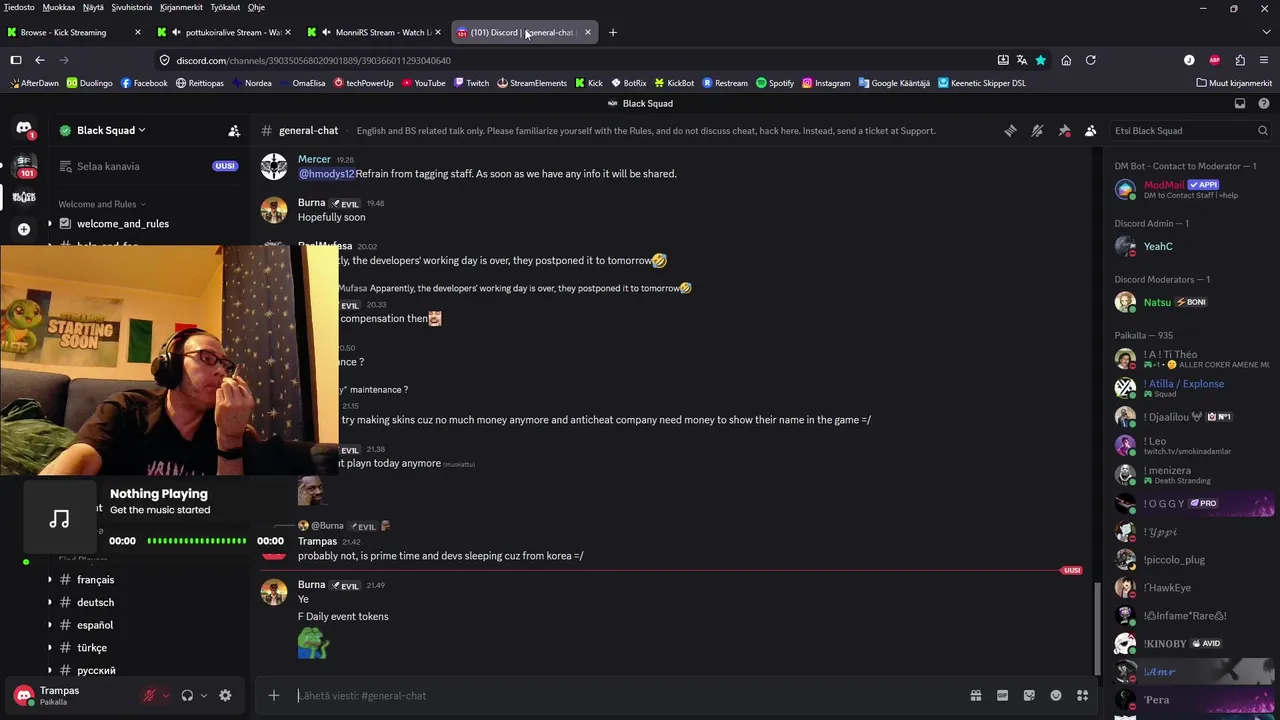Open the welcome_and_rules channel
This screenshot has width=1280, height=720.
pos(123,224)
